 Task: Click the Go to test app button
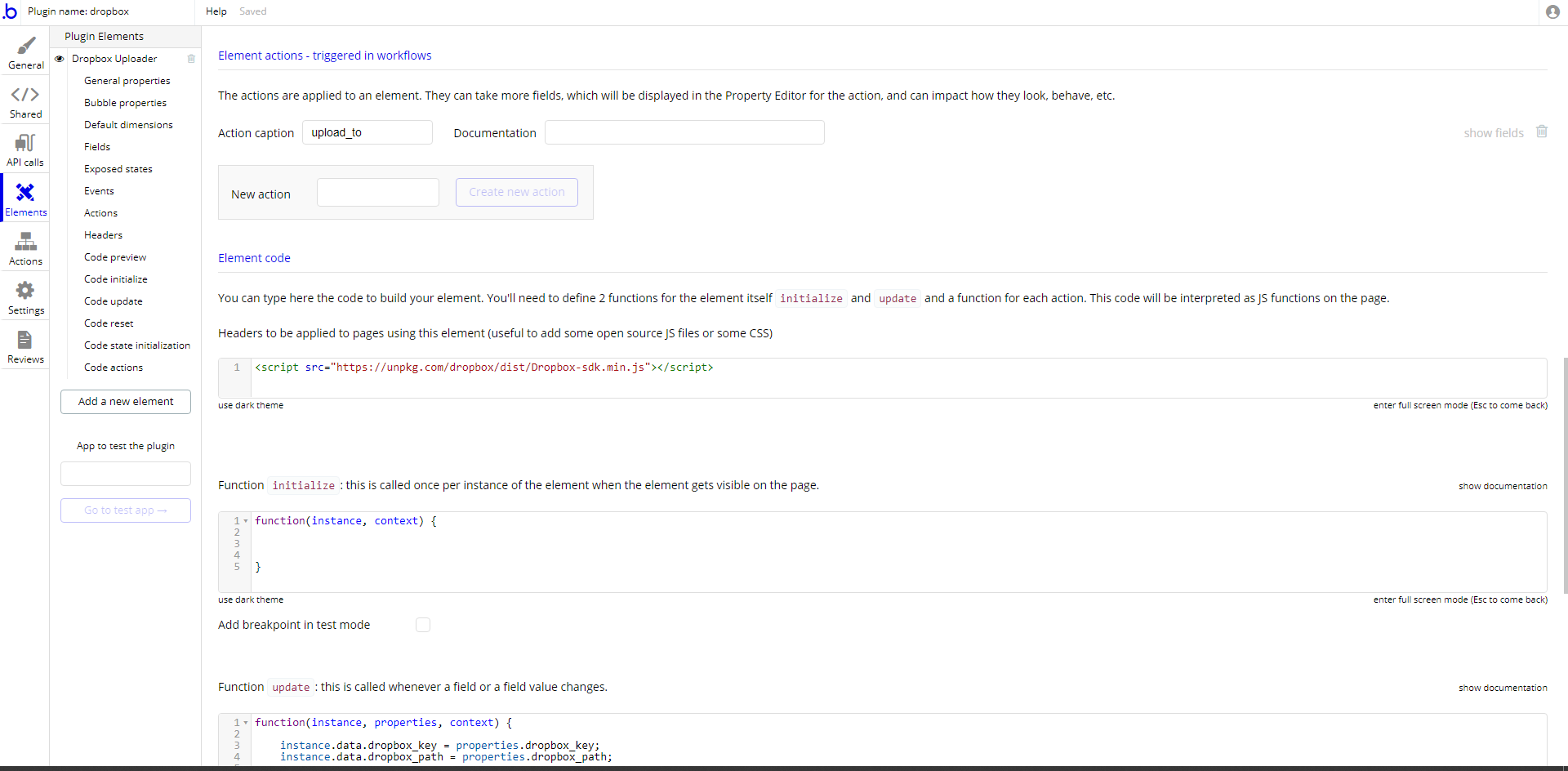126,510
